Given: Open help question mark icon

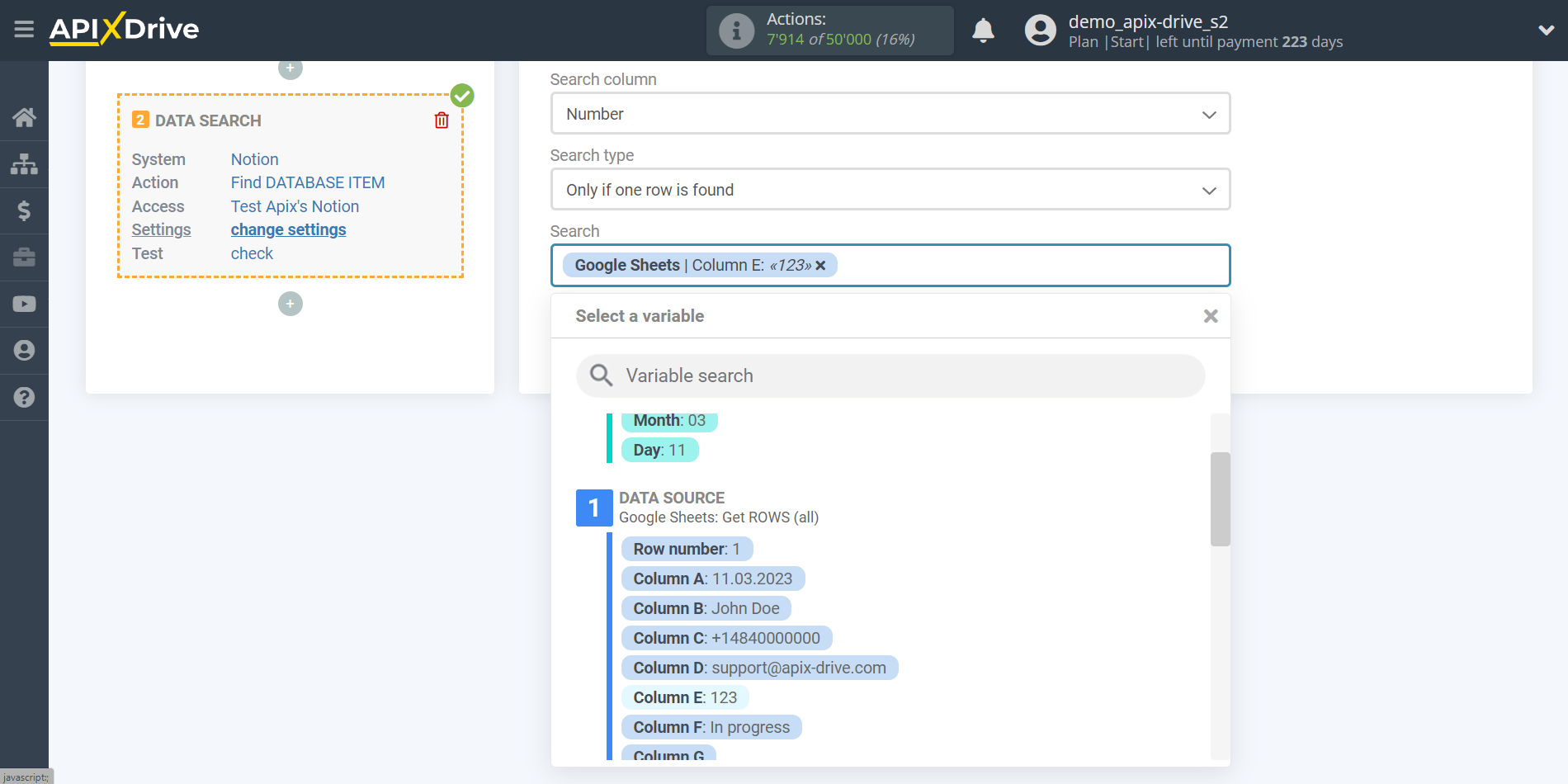Looking at the screenshot, I should tap(24, 397).
